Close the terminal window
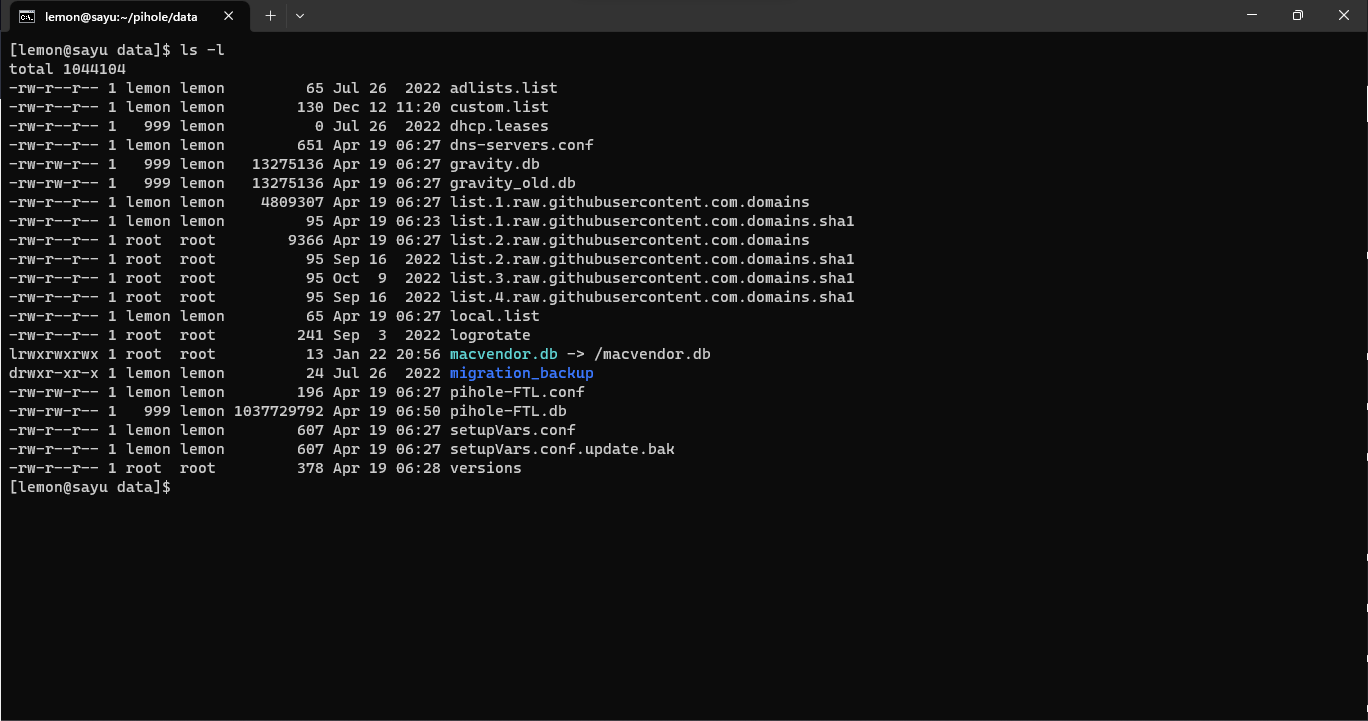This screenshot has height=721, width=1368. [x=1343, y=15]
